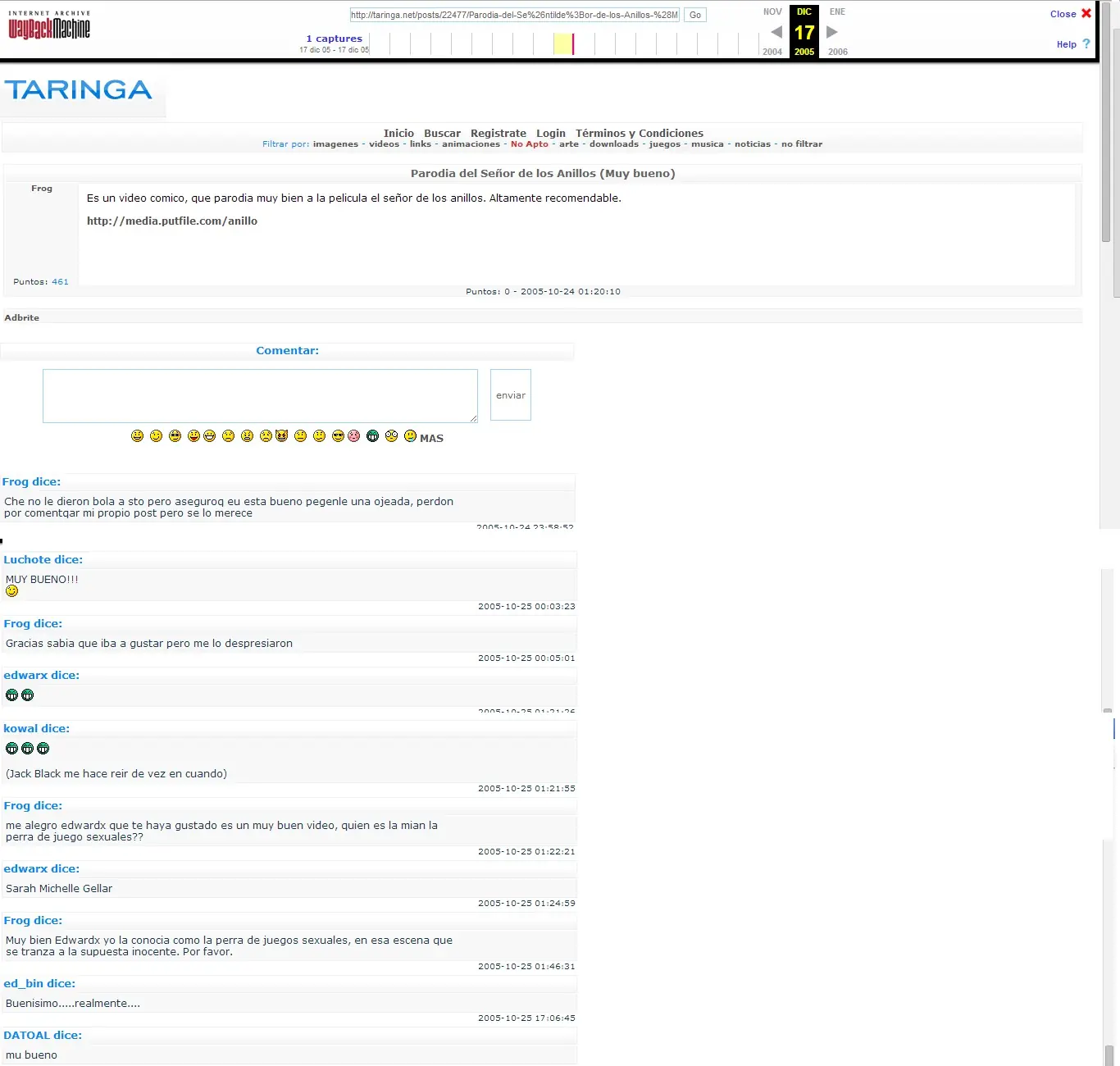The height and width of the screenshot is (1066, 1120).
Task: Open DATOAL's profile from the comment header
Action: (x=27, y=1035)
